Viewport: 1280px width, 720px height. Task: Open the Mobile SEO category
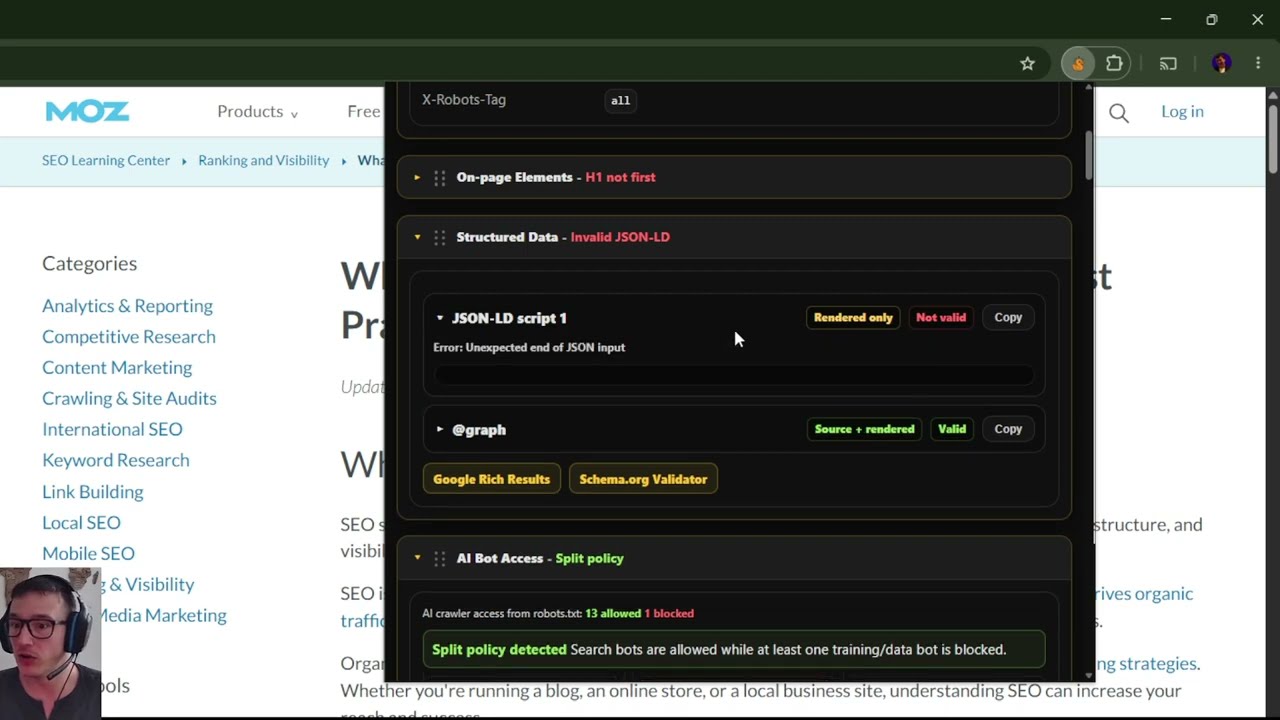[88, 554]
